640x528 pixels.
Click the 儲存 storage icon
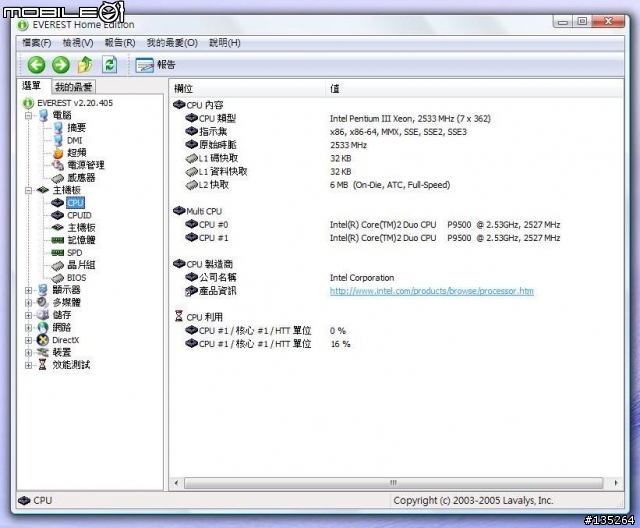pyautogui.click(x=43, y=315)
